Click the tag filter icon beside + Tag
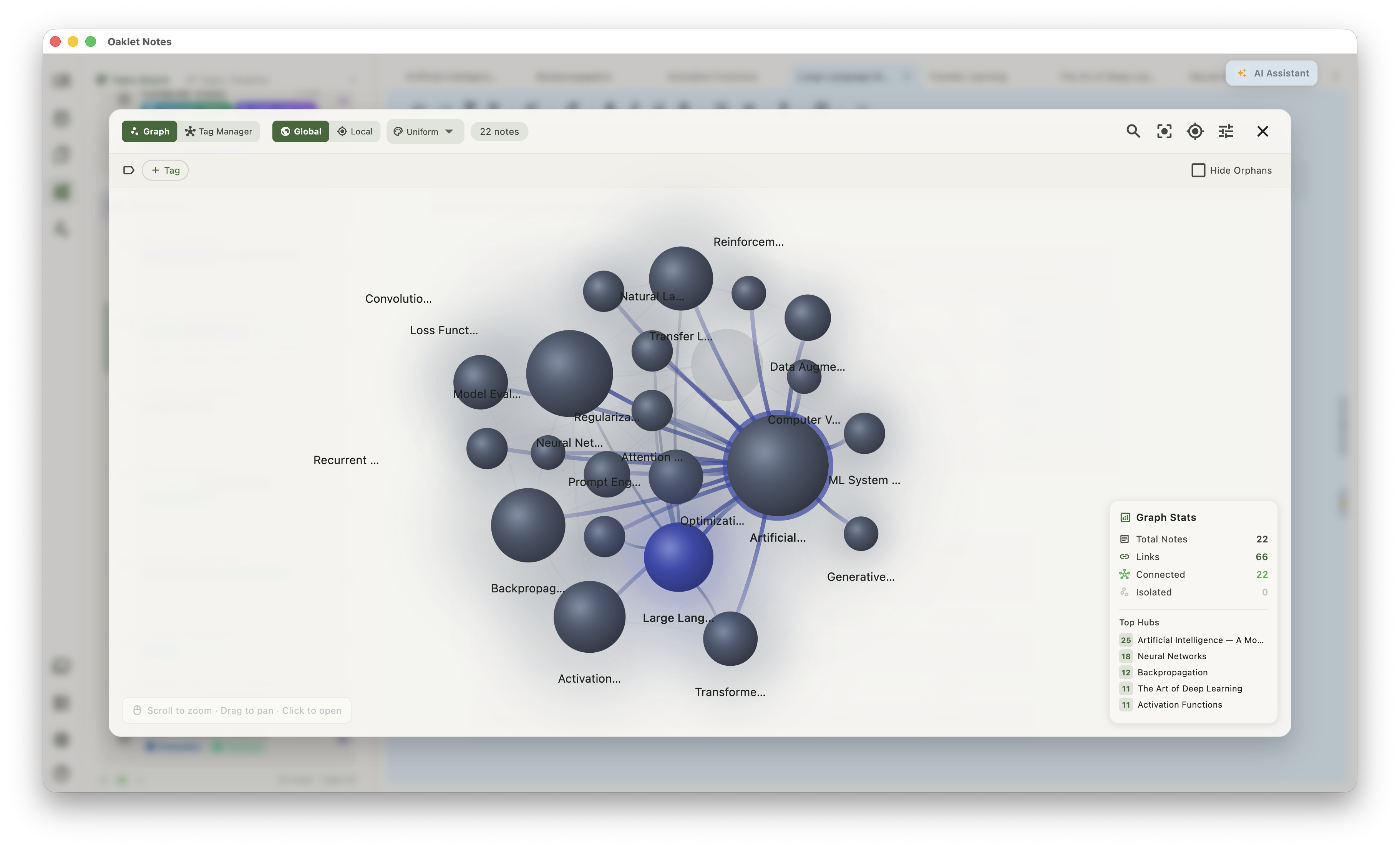1400x849 pixels. 129,170
